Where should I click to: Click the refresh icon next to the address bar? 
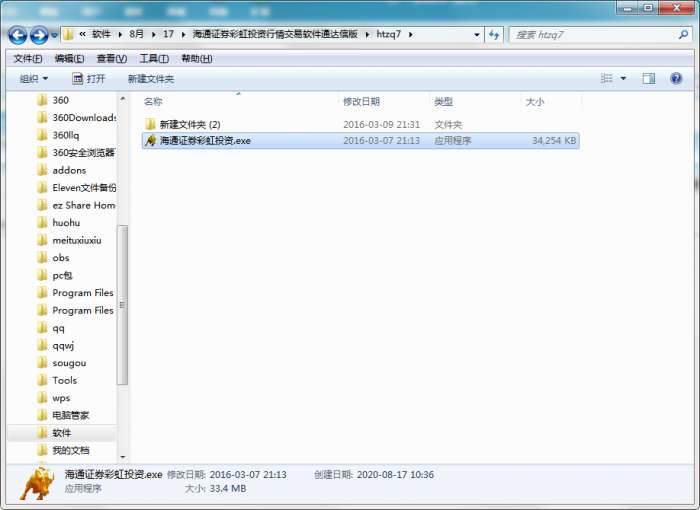tap(494, 34)
